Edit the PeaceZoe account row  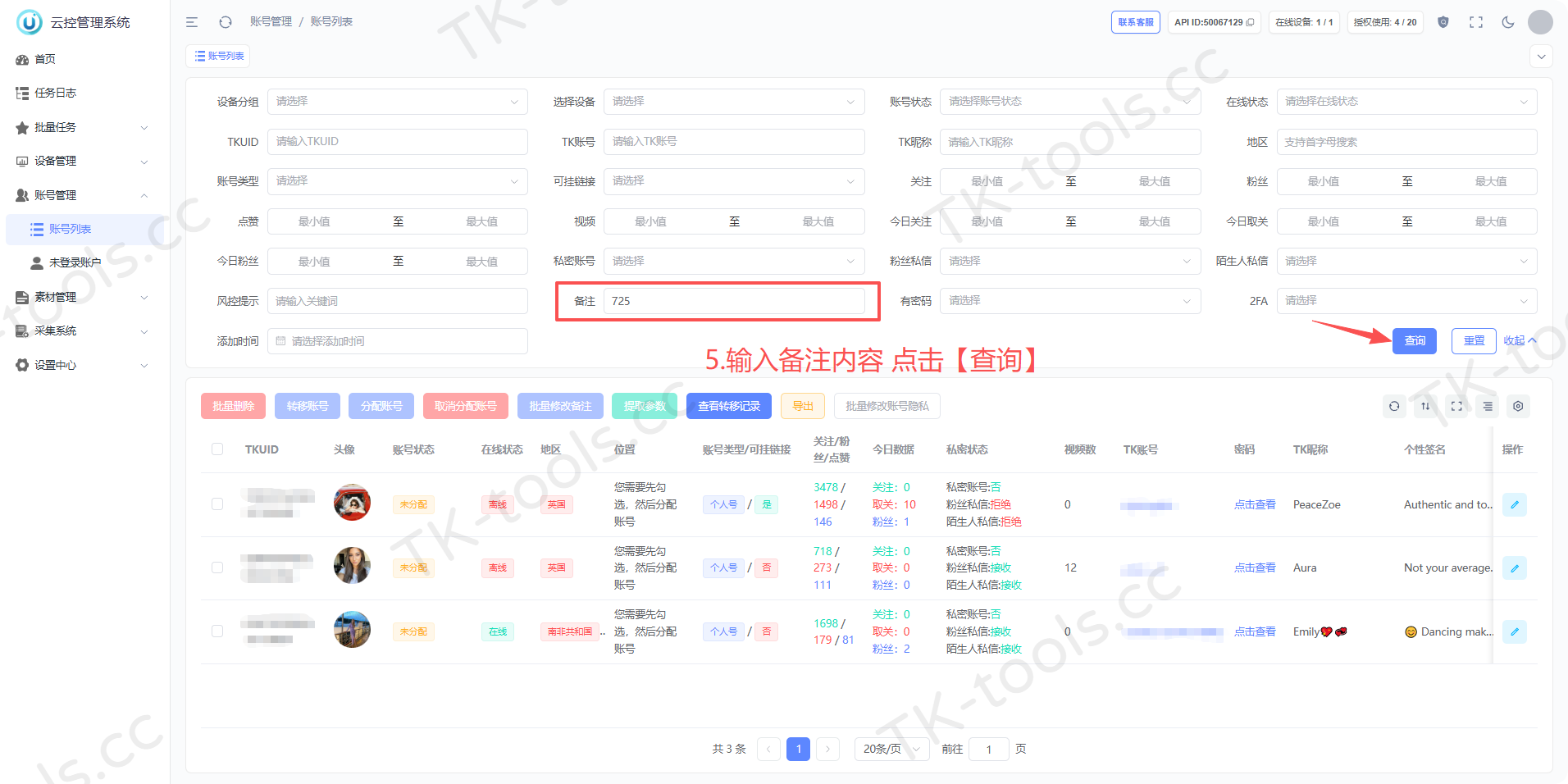pos(1515,504)
